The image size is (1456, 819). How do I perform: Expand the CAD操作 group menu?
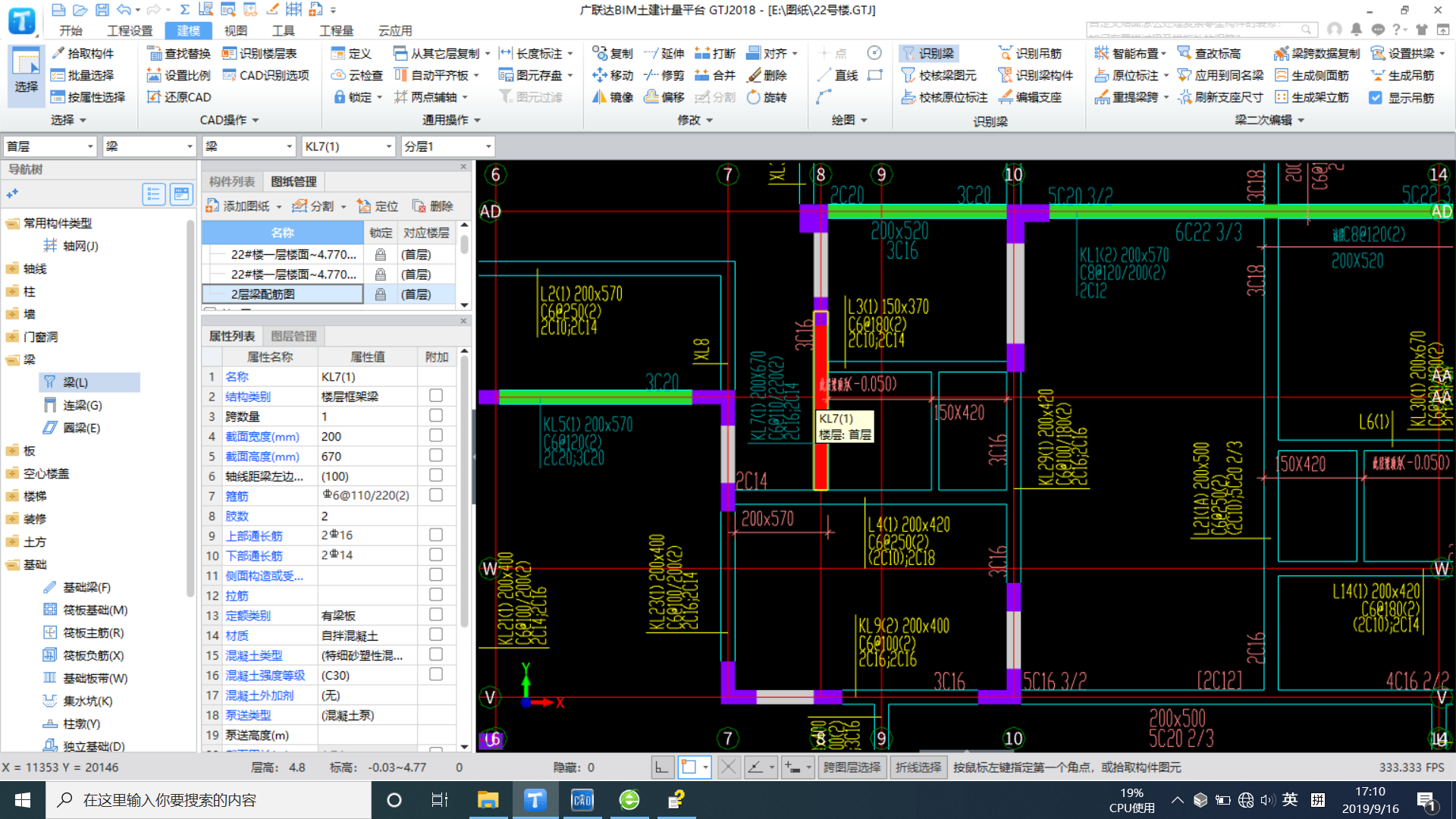pyautogui.click(x=230, y=120)
